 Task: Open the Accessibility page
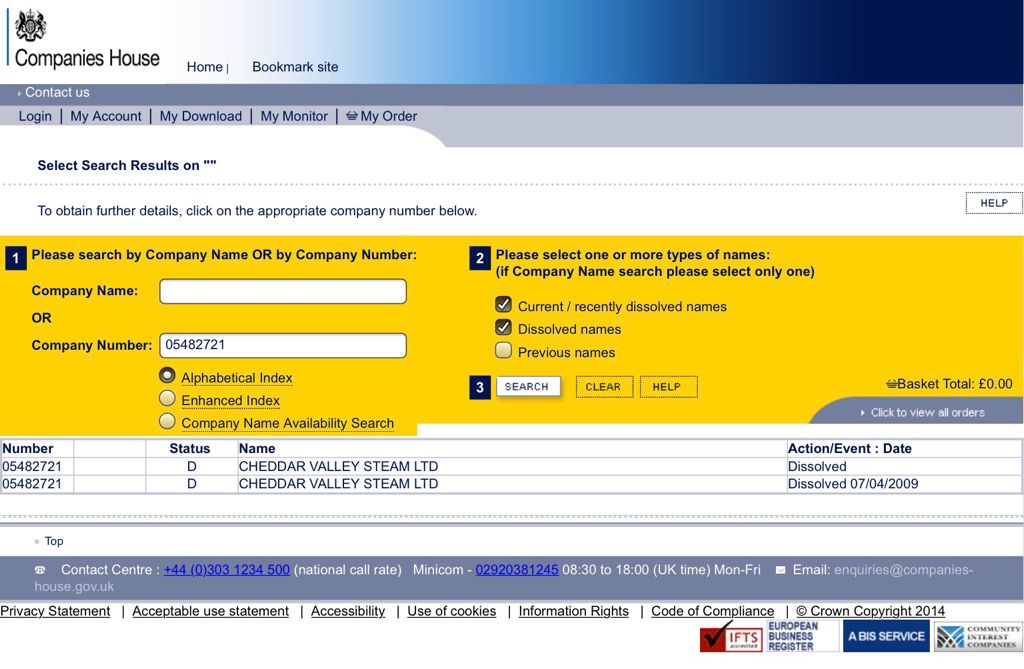(x=348, y=611)
